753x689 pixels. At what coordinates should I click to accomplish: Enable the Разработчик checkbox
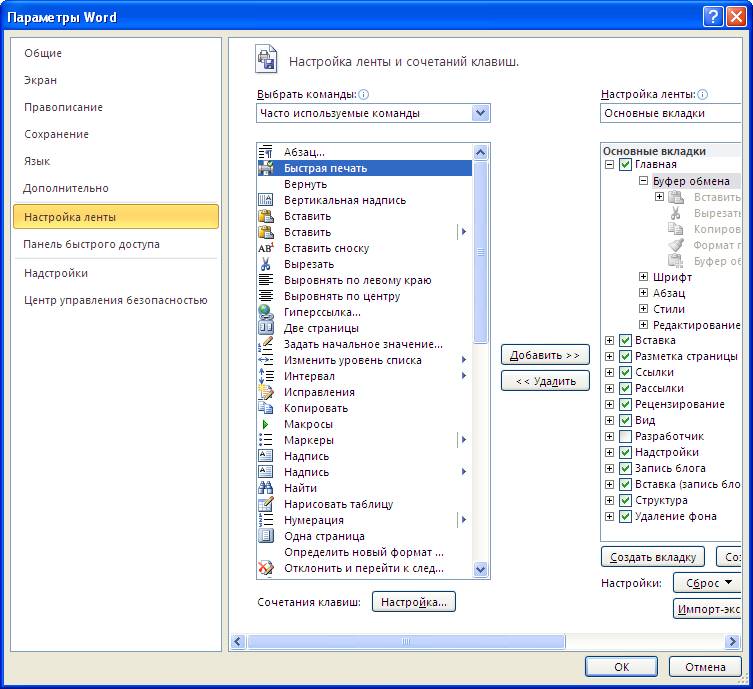coord(625,436)
